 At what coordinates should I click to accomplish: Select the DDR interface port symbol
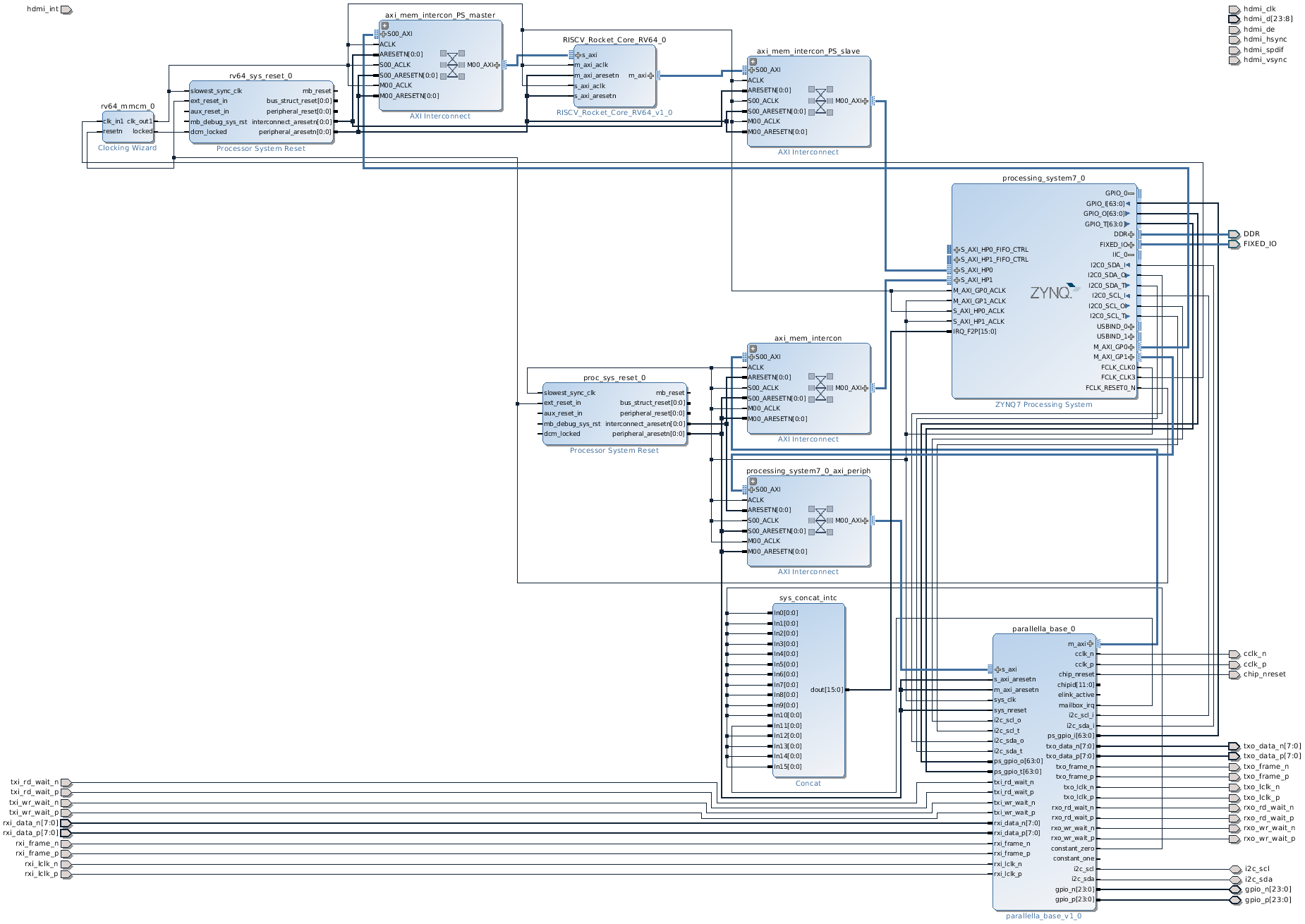pos(1234,234)
